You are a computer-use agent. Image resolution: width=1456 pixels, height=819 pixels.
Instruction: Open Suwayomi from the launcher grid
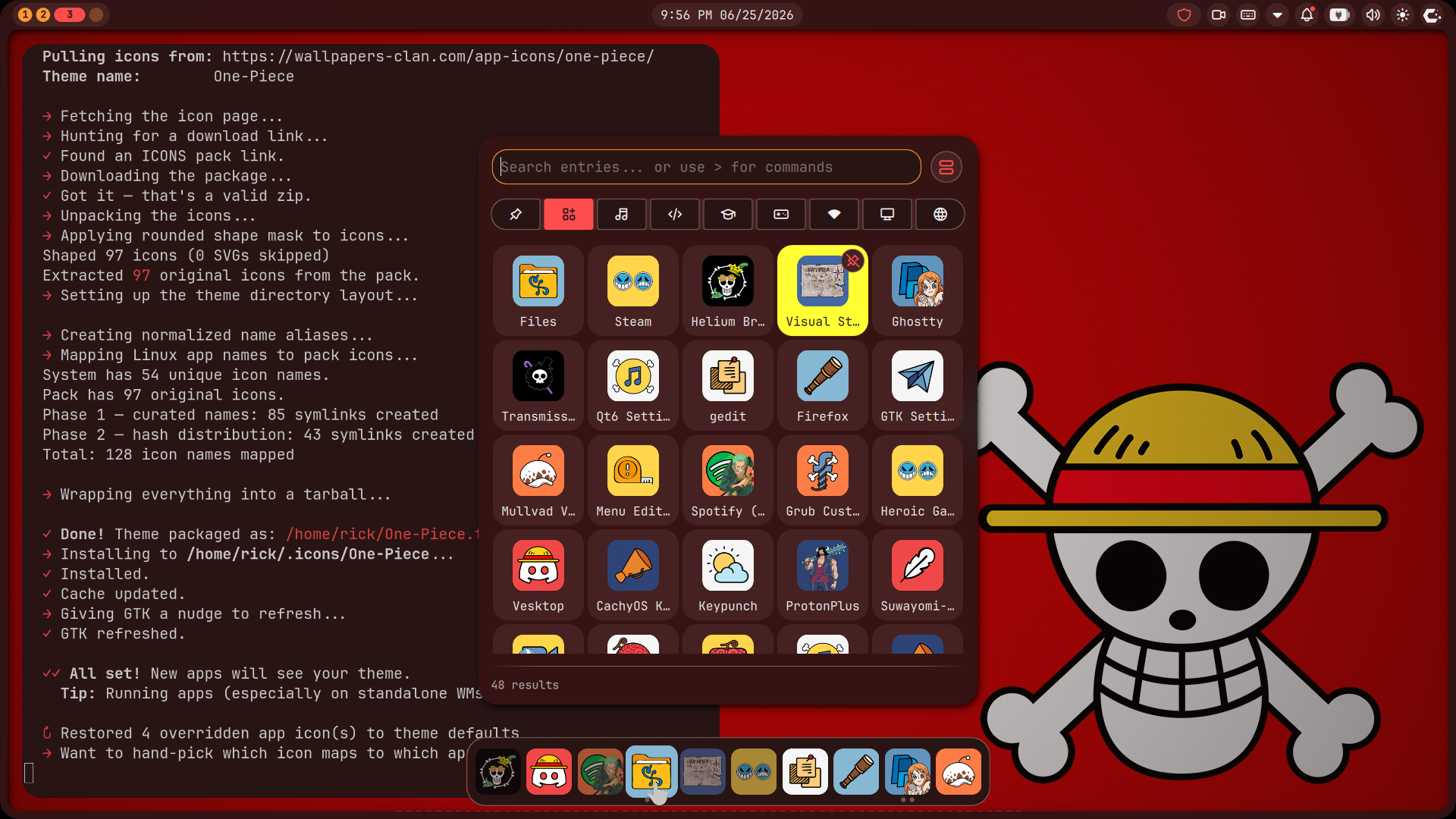(x=917, y=575)
